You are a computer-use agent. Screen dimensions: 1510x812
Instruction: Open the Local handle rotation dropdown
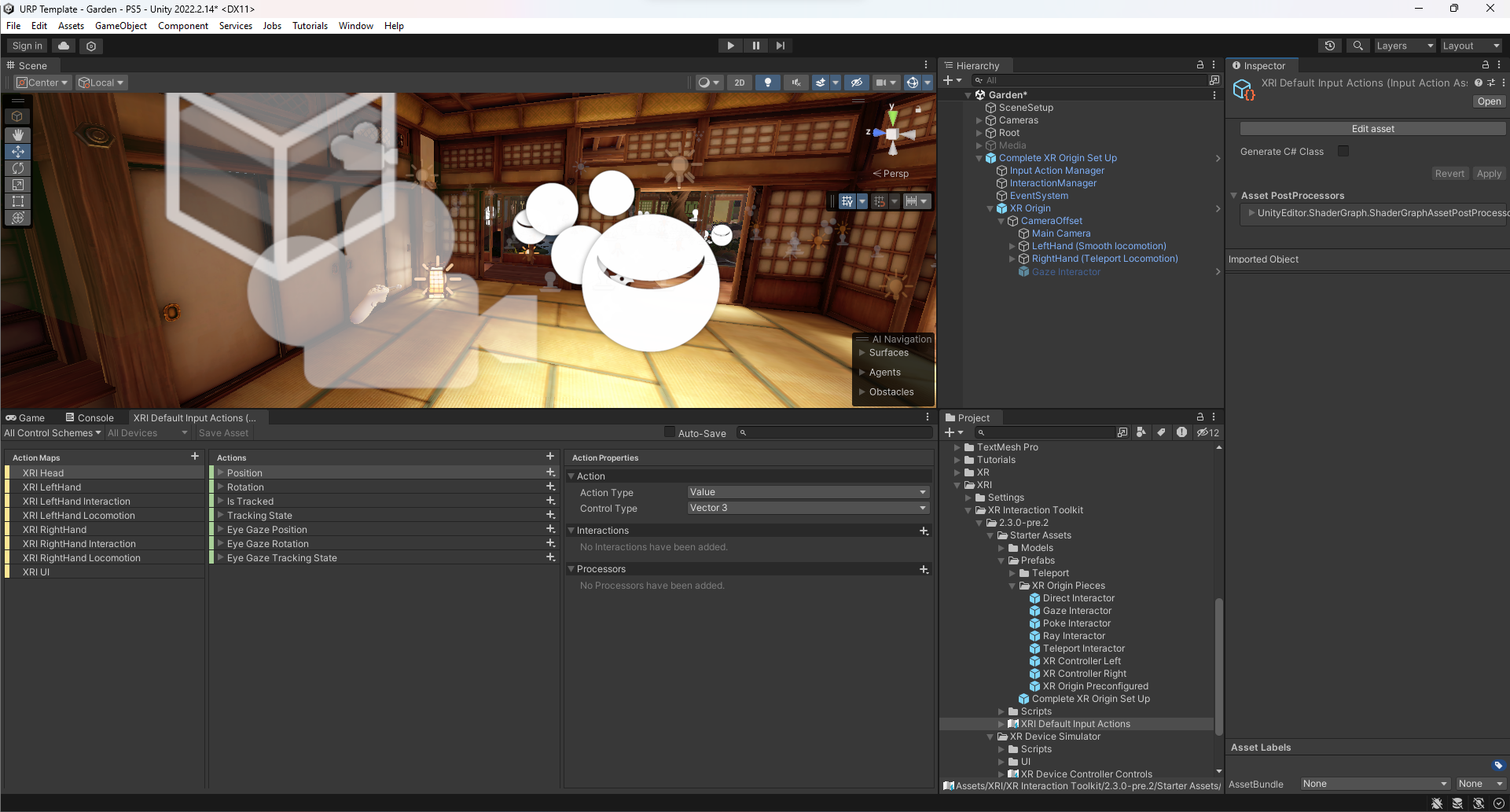coord(101,83)
